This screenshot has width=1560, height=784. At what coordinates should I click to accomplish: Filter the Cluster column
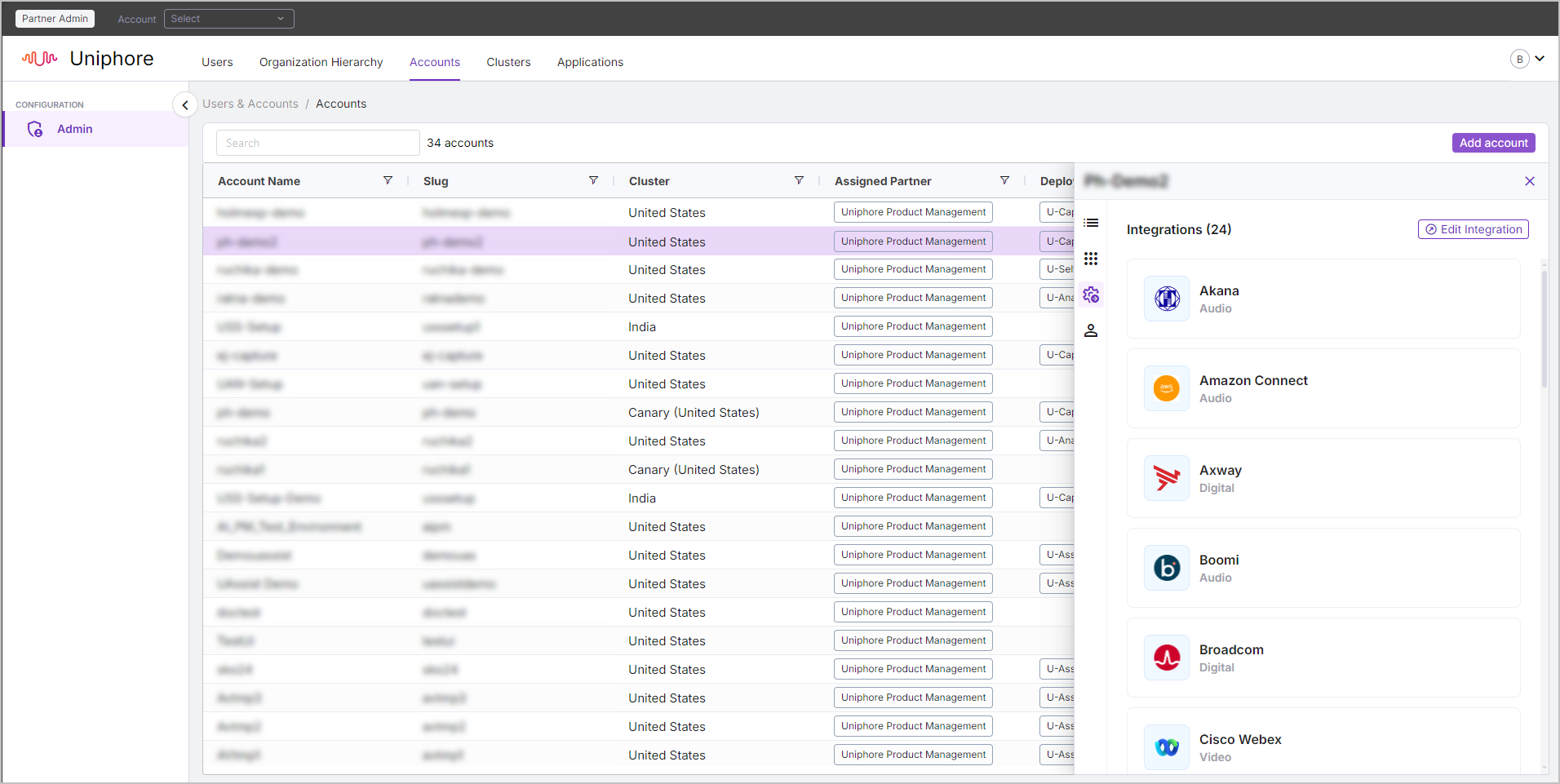pyautogui.click(x=799, y=180)
